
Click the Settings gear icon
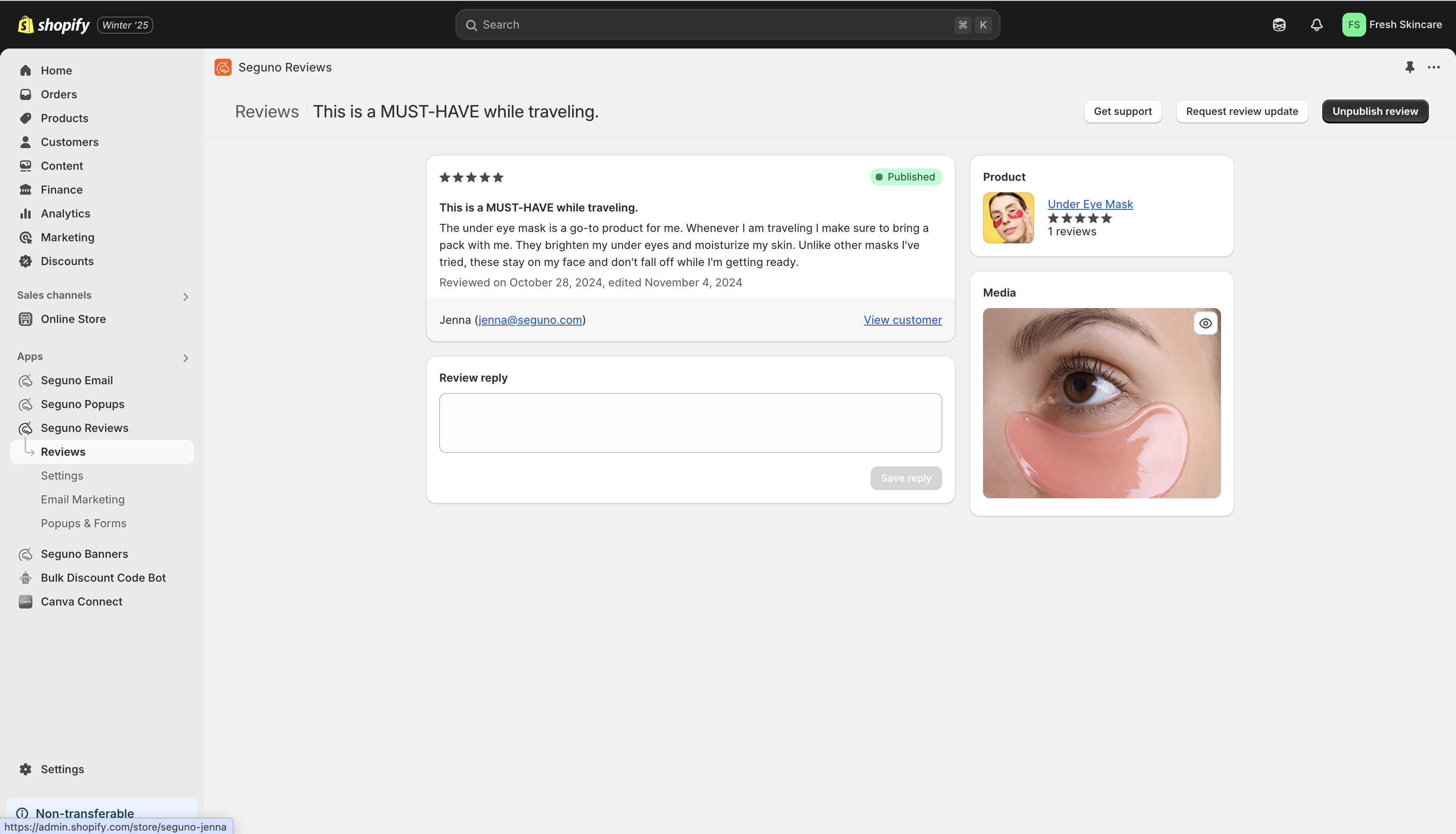coord(25,769)
